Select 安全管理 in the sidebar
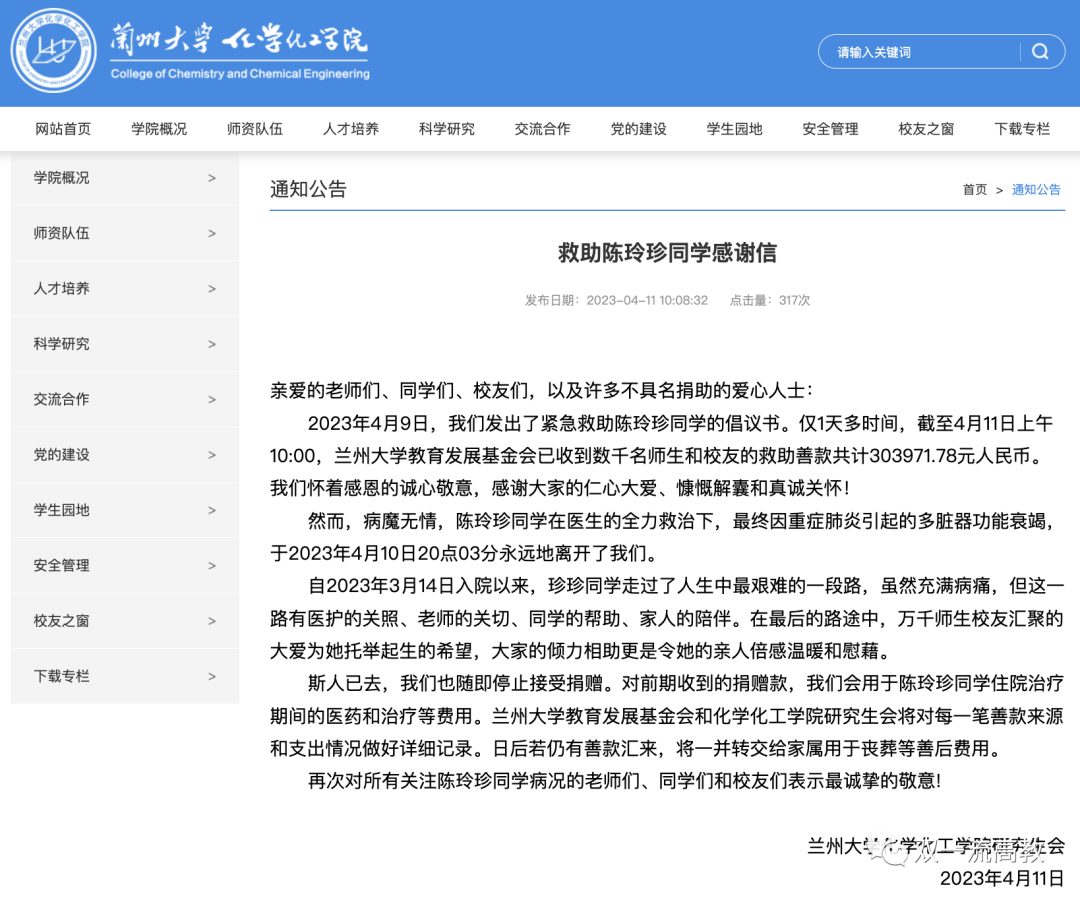 coord(125,565)
